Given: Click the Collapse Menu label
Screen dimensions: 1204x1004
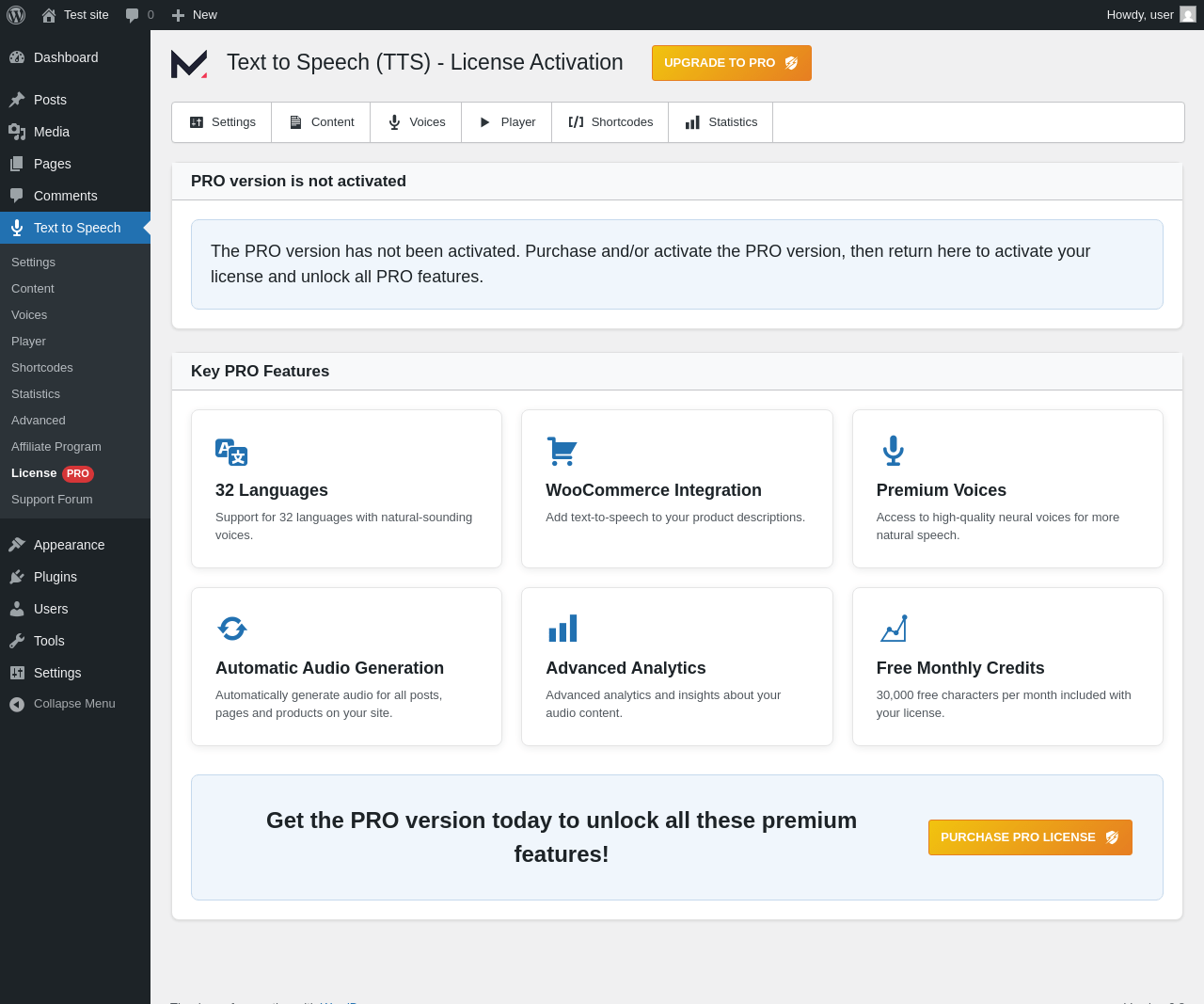Looking at the screenshot, I should coord(74,704).
